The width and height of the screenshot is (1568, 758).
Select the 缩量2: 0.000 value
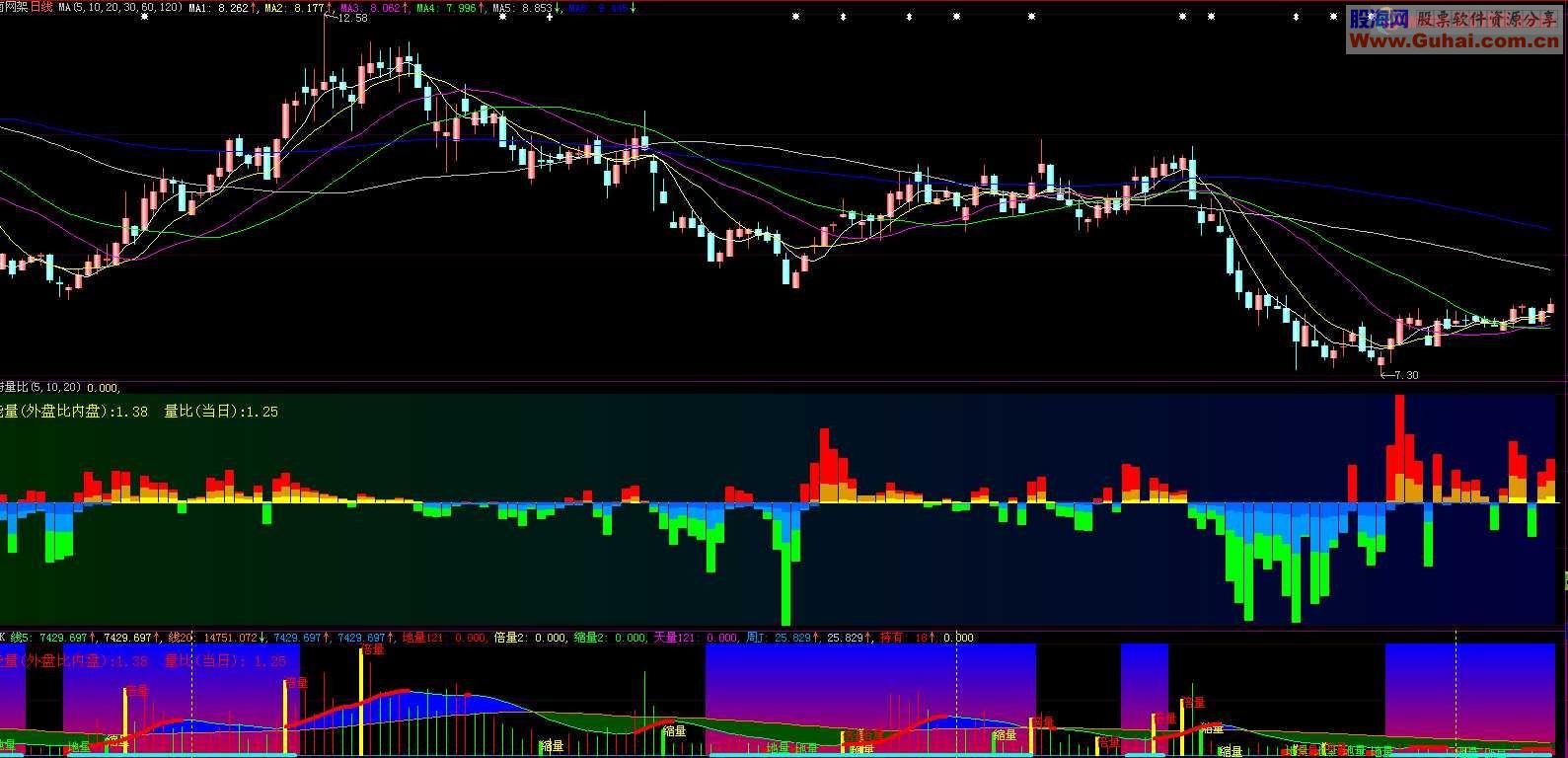tap(612, 638)
